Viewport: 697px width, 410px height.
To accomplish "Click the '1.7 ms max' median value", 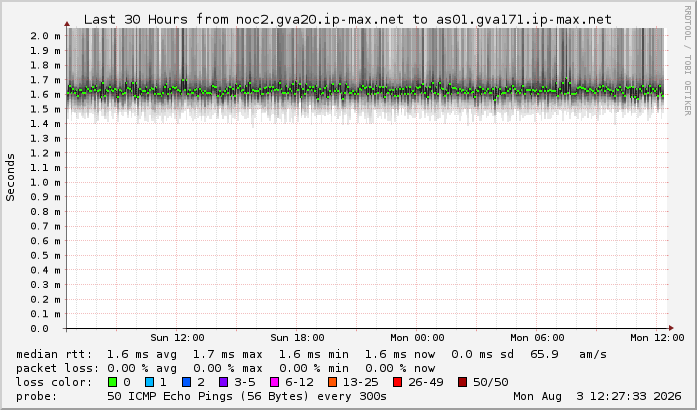I will pos(228,354).
